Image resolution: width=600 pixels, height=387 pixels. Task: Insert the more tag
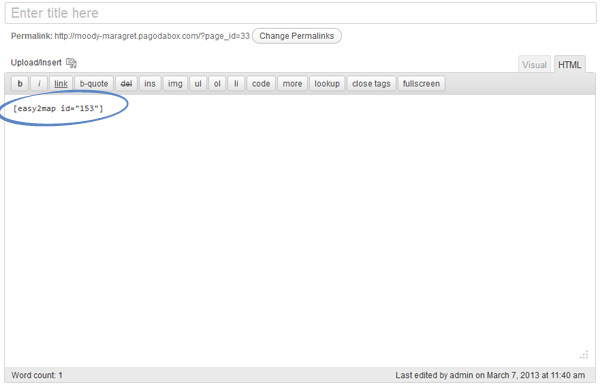click(x=292, y=83)
